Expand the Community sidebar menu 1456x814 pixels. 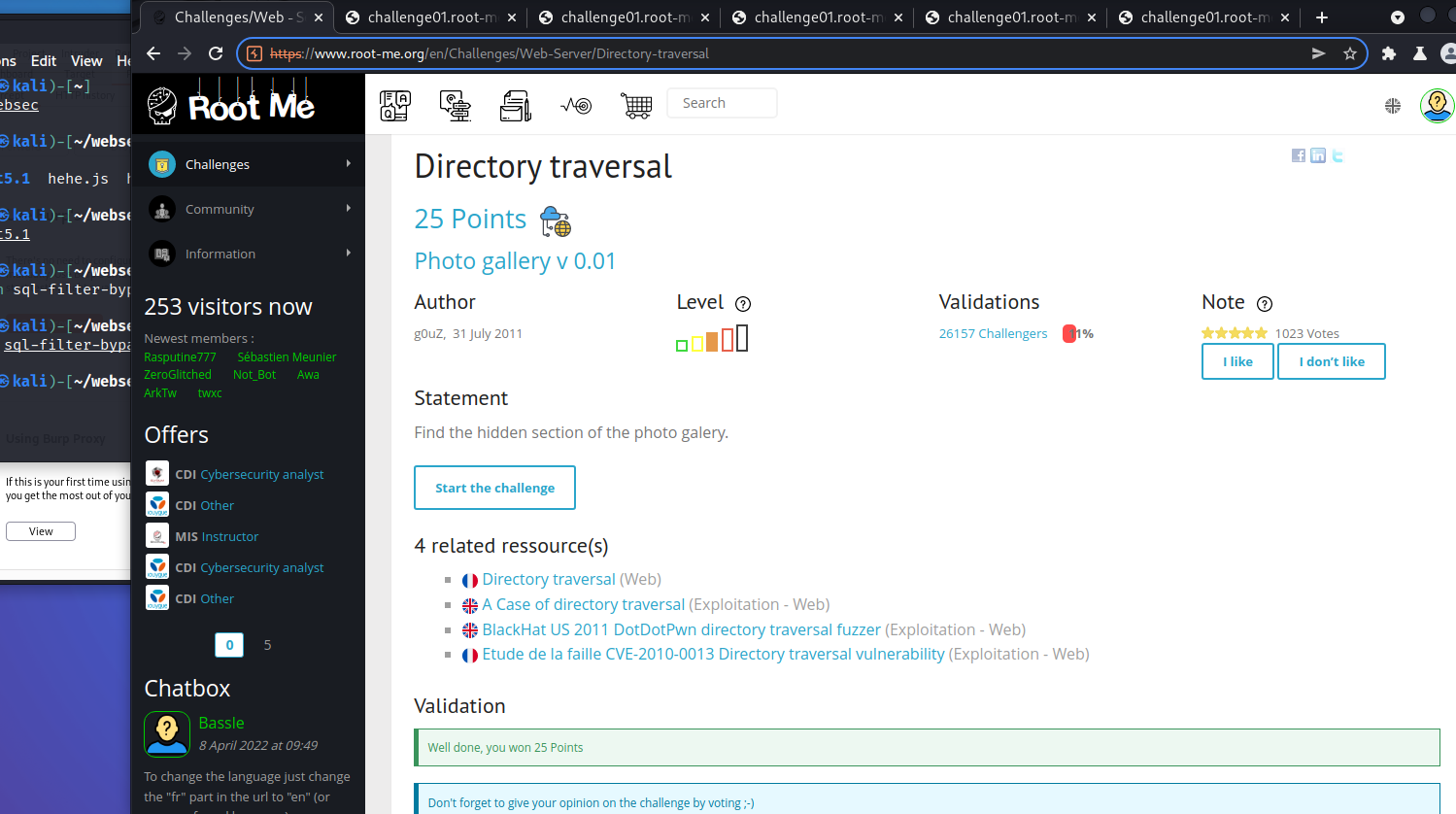[249, 209]
